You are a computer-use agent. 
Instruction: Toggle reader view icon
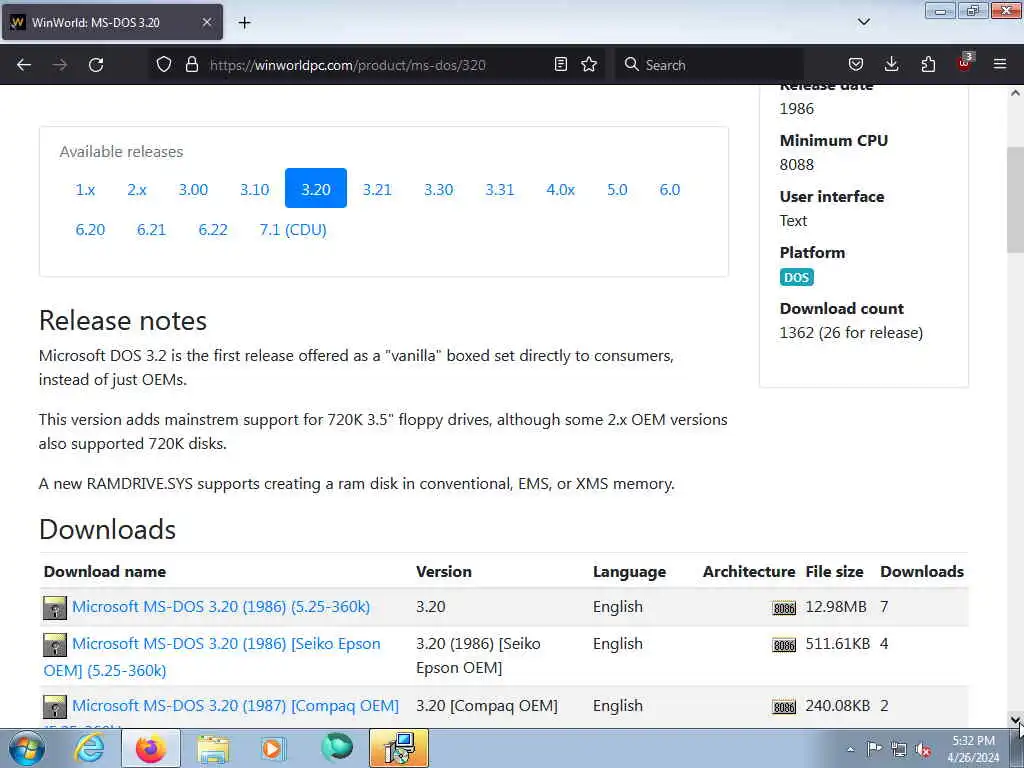(x=560, y=65)
